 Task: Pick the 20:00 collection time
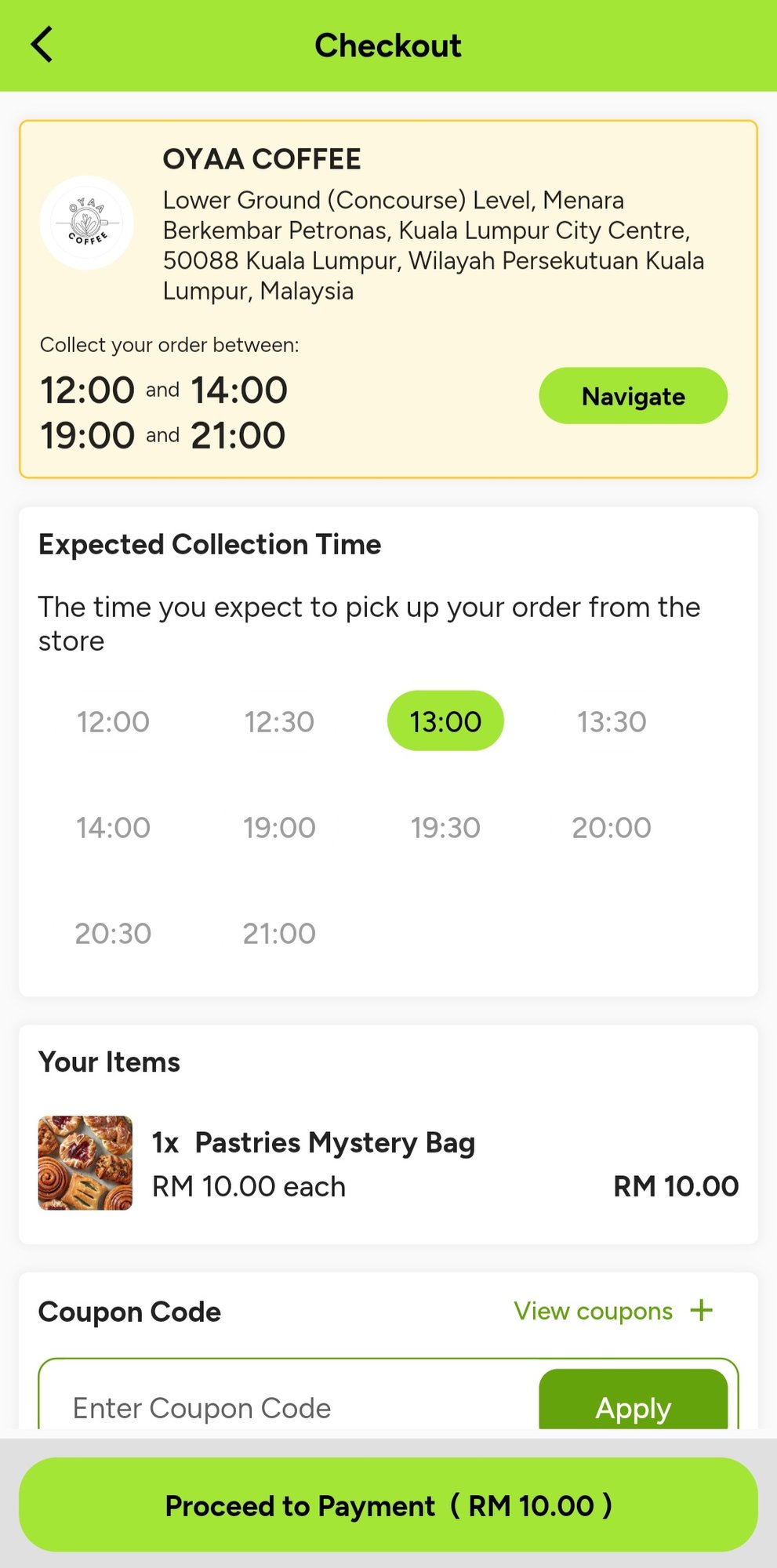612,827
